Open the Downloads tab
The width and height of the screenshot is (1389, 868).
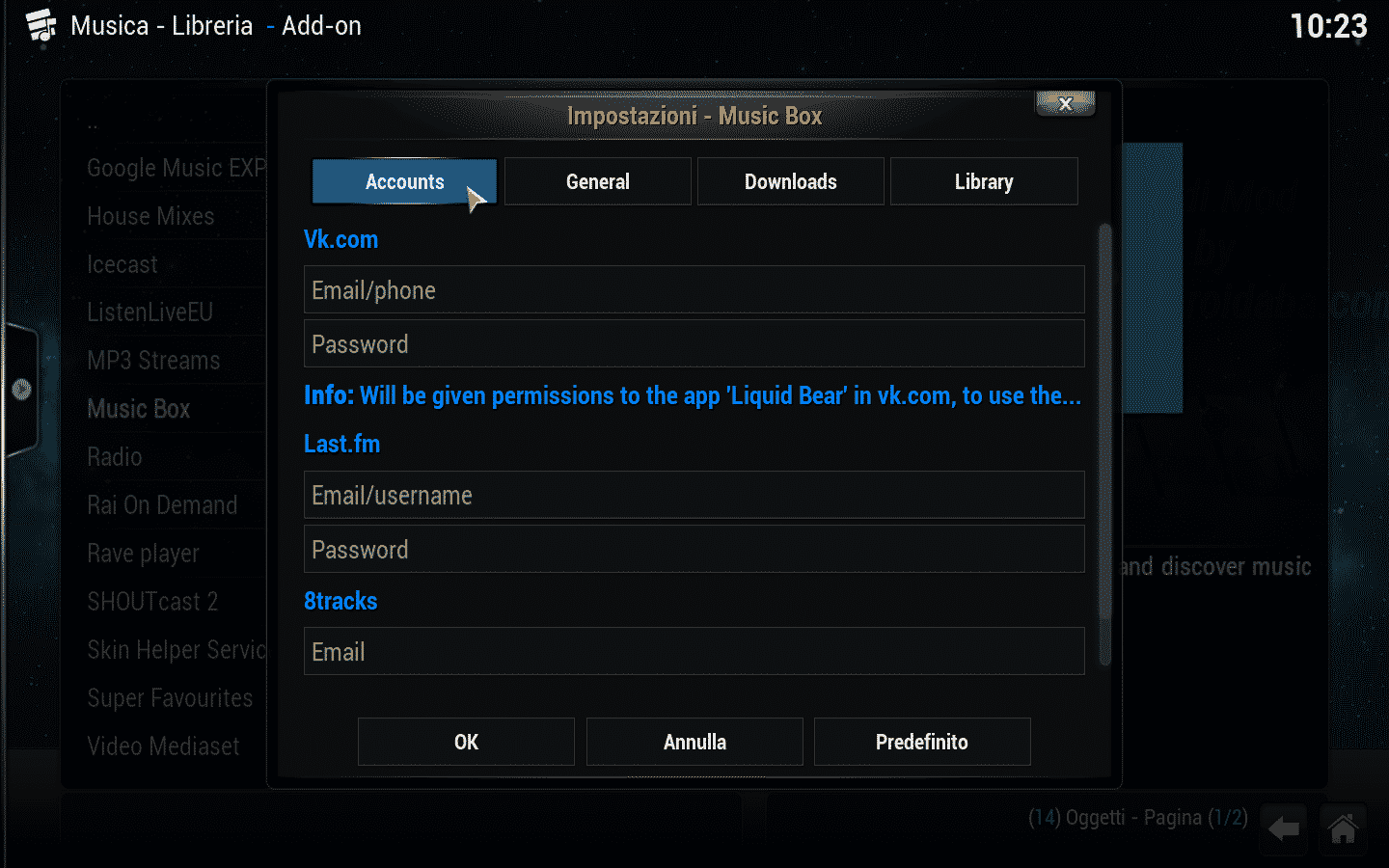791,181
